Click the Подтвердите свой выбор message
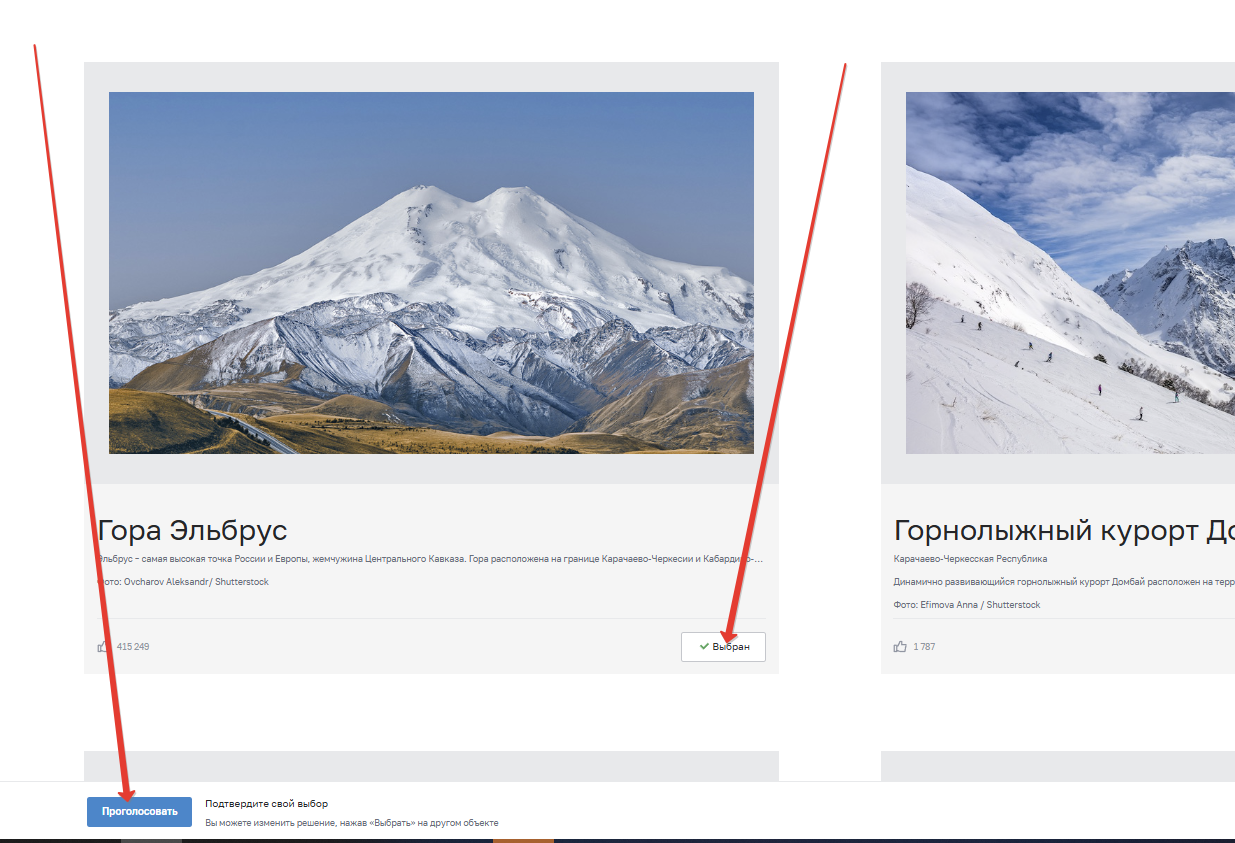Viewport: 1235px width, 843px height. pyautogui.click(x=266, y=804)
